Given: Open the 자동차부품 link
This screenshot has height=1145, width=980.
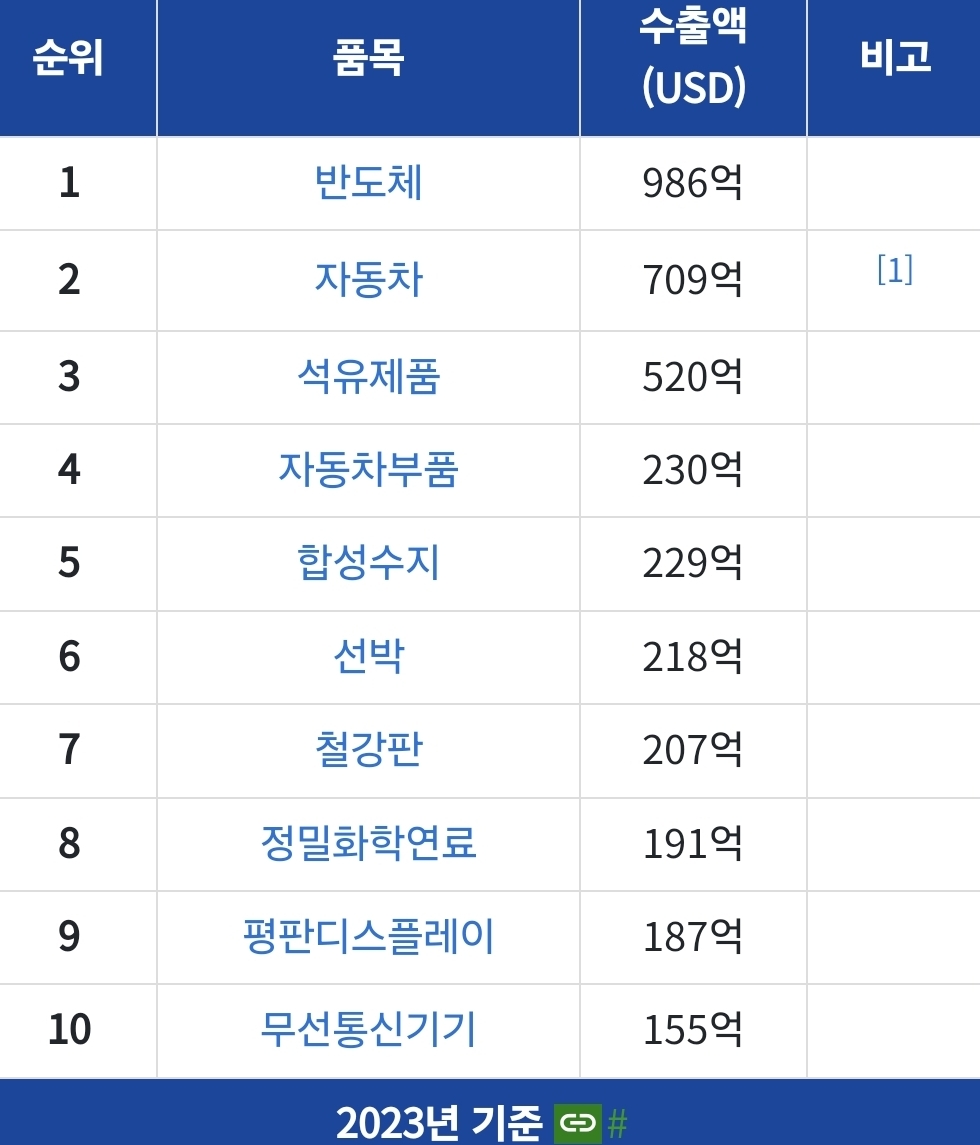Looking at the screenshot, I should [368, 470].
